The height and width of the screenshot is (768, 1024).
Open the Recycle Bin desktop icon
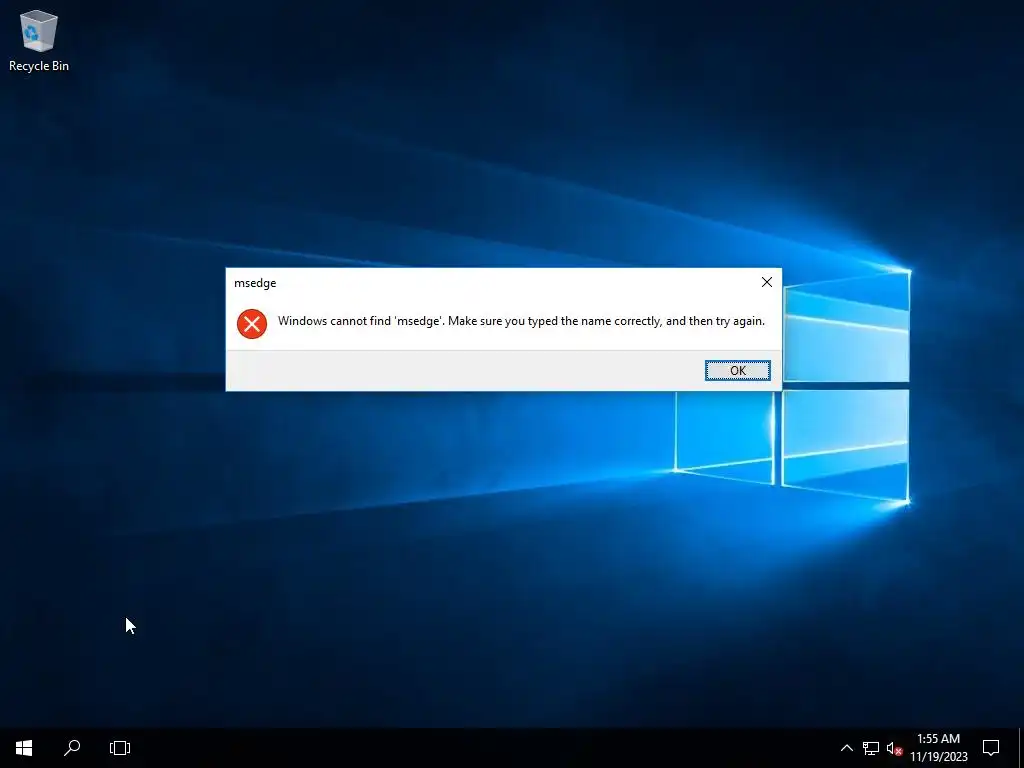tap(39, 40)
